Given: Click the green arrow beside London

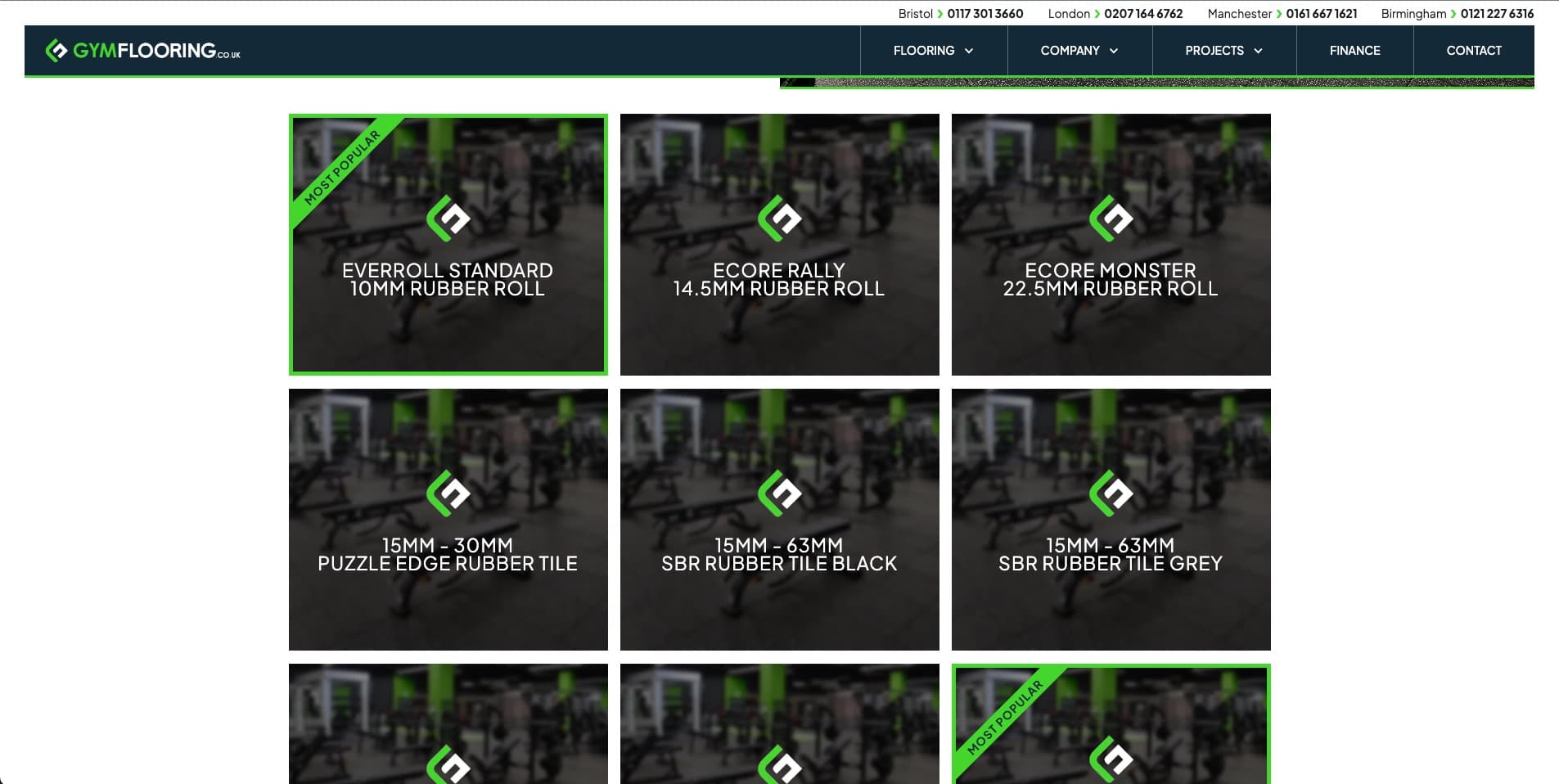Looking at the screenshot, I should coord(1097,14).
